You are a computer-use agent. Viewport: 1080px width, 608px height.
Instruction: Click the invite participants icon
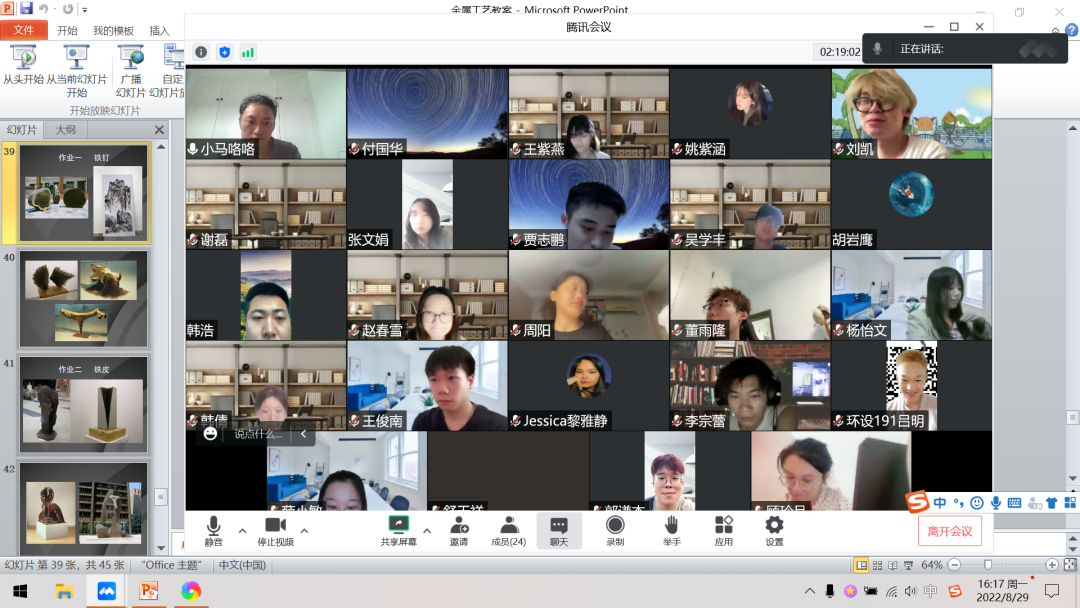pos(459,531)
